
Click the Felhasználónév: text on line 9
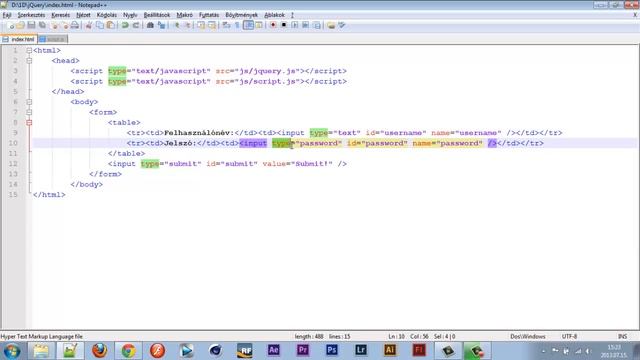(199, 133)
